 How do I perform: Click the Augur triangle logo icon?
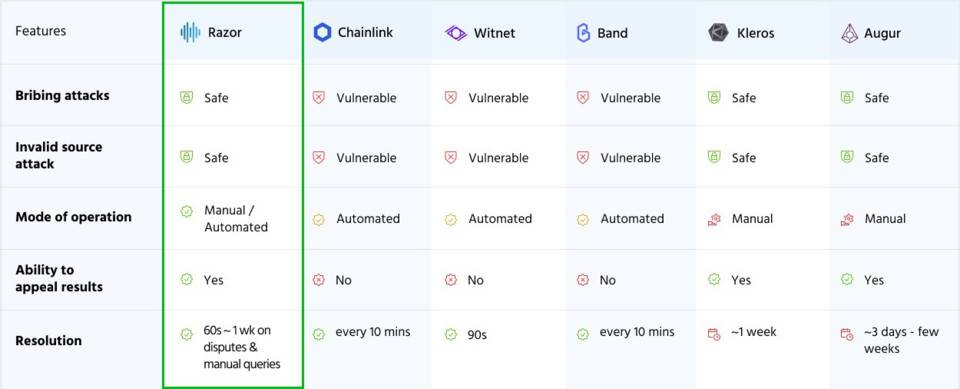[849, 32]
